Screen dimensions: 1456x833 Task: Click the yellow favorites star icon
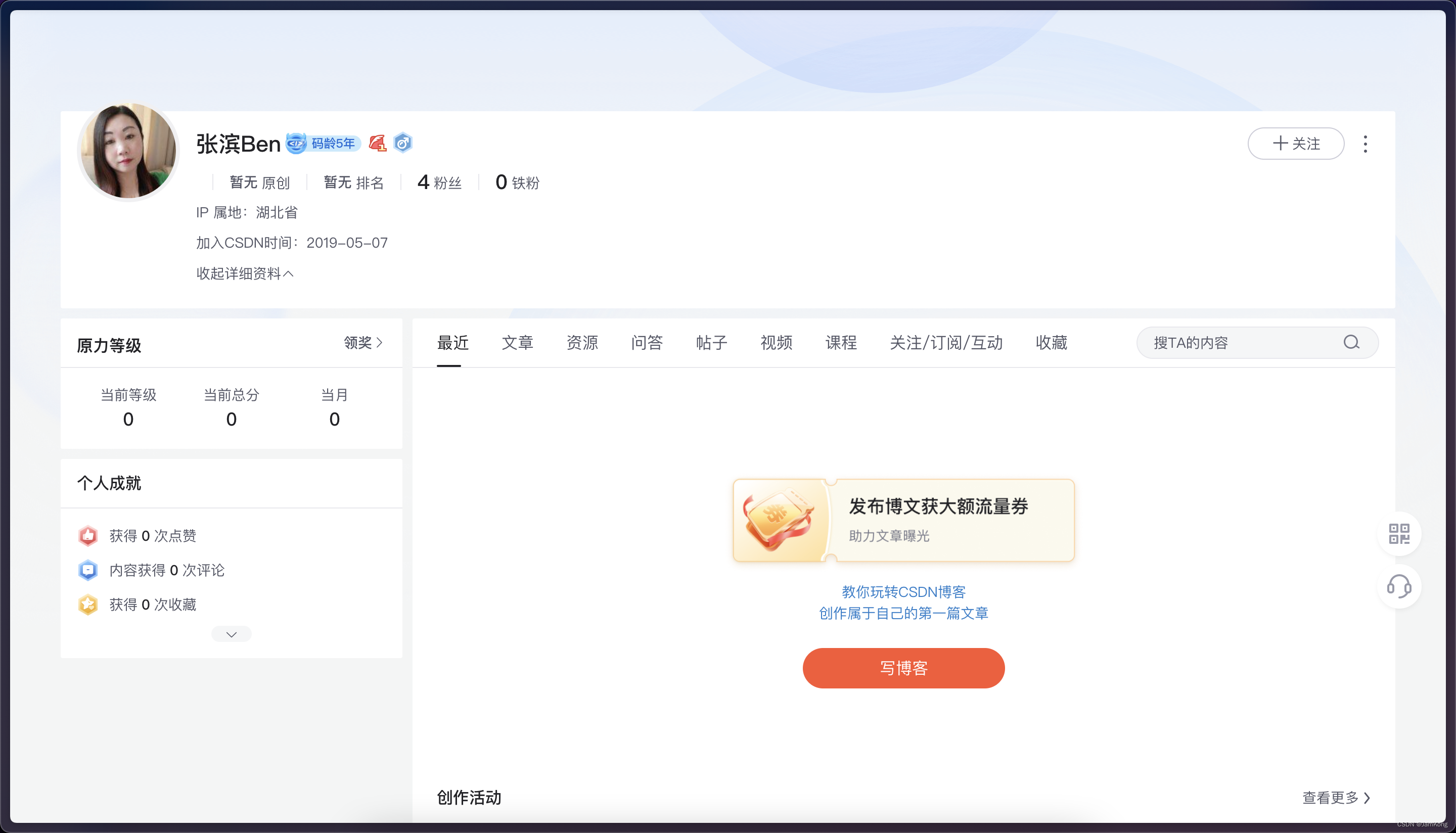pos(87,604)
